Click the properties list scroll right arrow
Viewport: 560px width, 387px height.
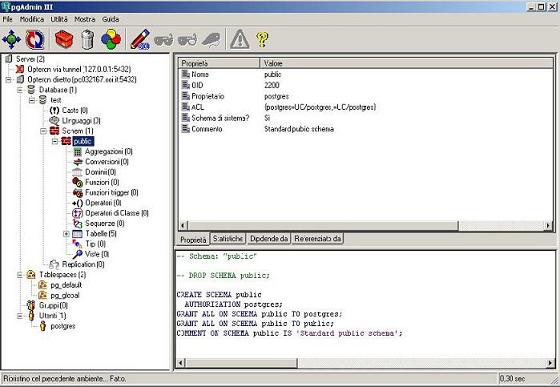pos(549,226)
